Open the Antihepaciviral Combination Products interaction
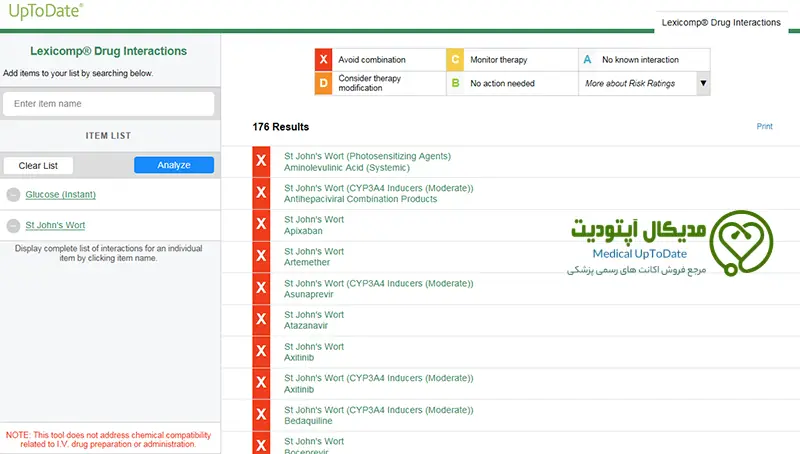The height and width of the screenshot is (454, 800). pos(379,193)
